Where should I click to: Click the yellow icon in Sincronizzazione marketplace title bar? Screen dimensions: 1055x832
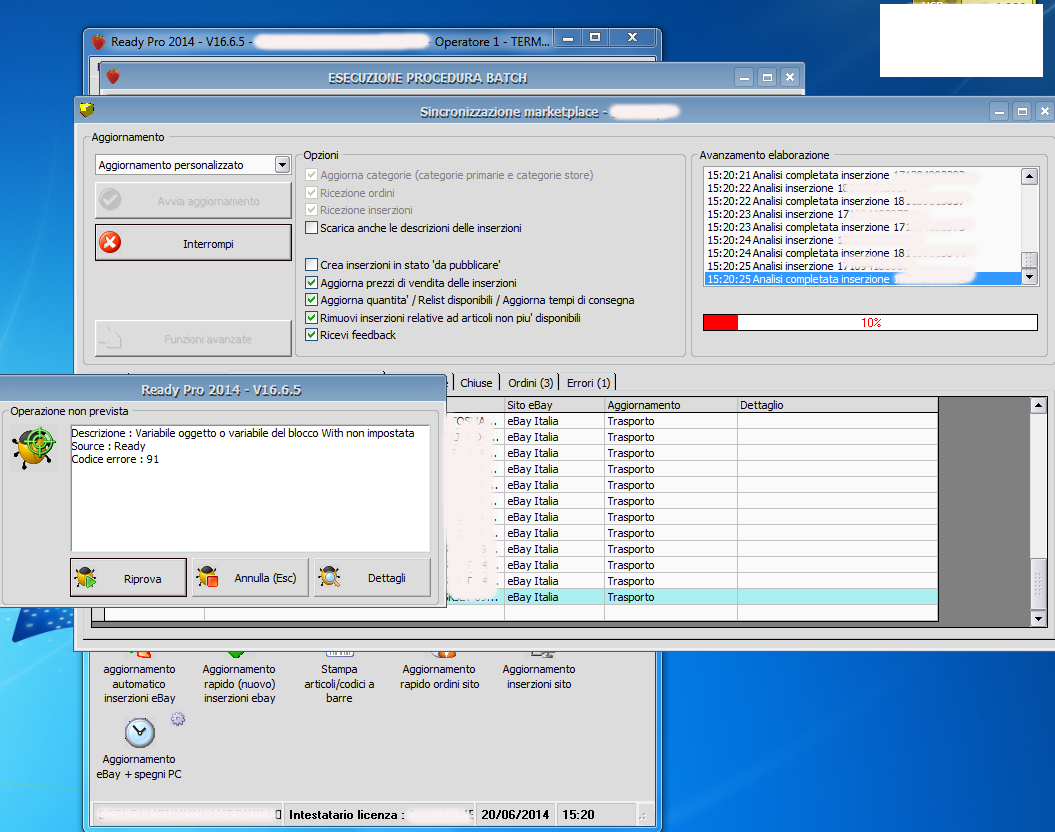pyautogui.click(x=88, y=111)
